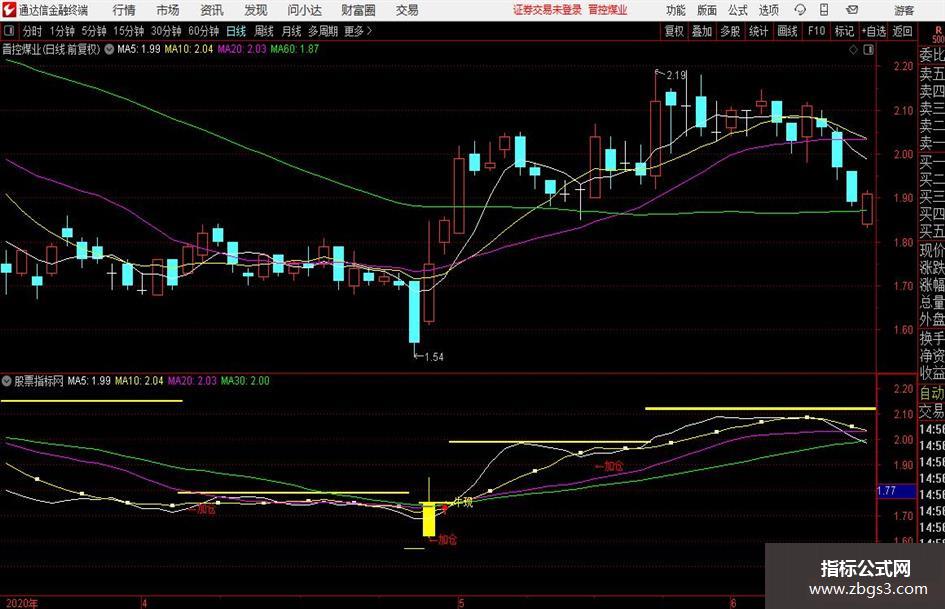
Task: Click the 1.54 low price marker
Action: click(433, 357)
